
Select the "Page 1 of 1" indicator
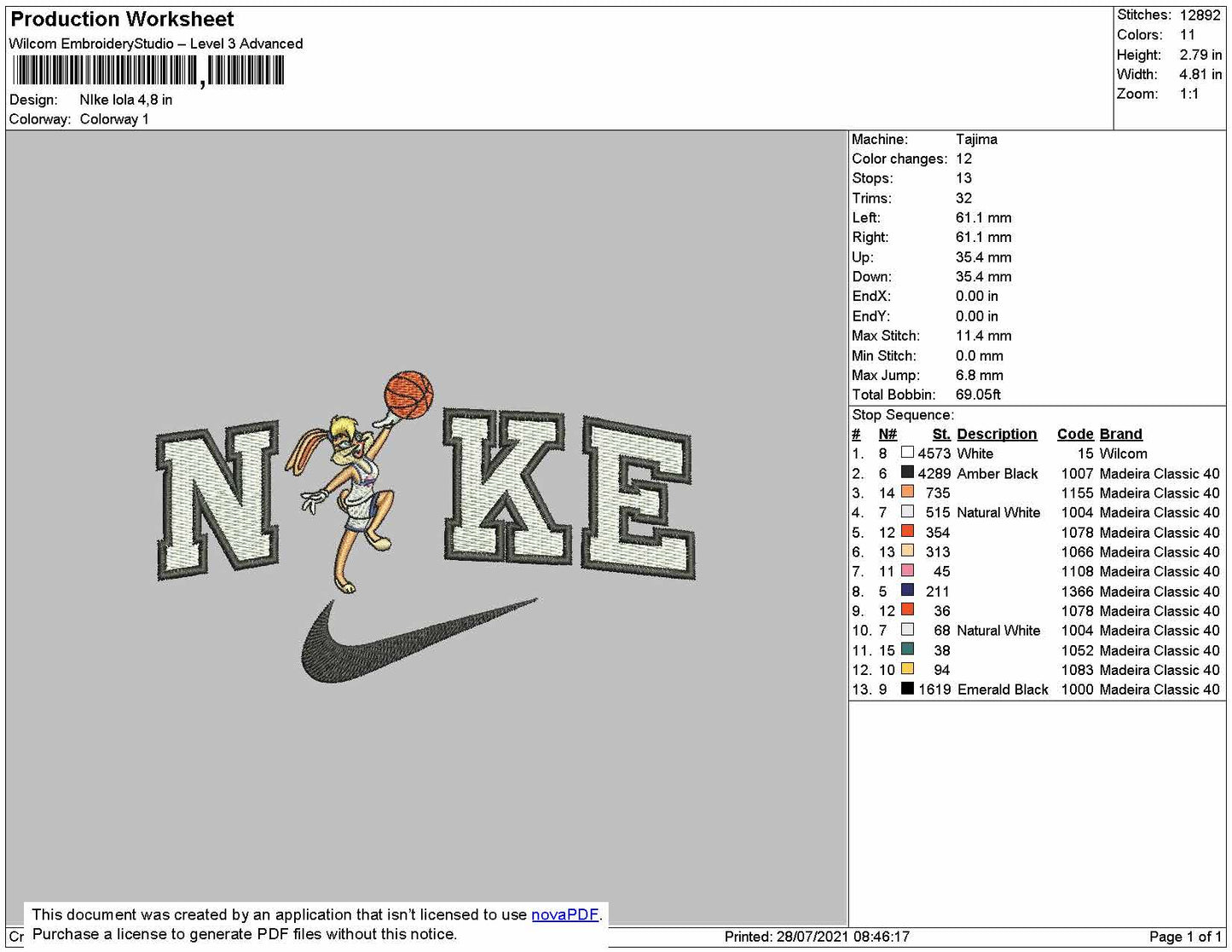point(1185,937)
